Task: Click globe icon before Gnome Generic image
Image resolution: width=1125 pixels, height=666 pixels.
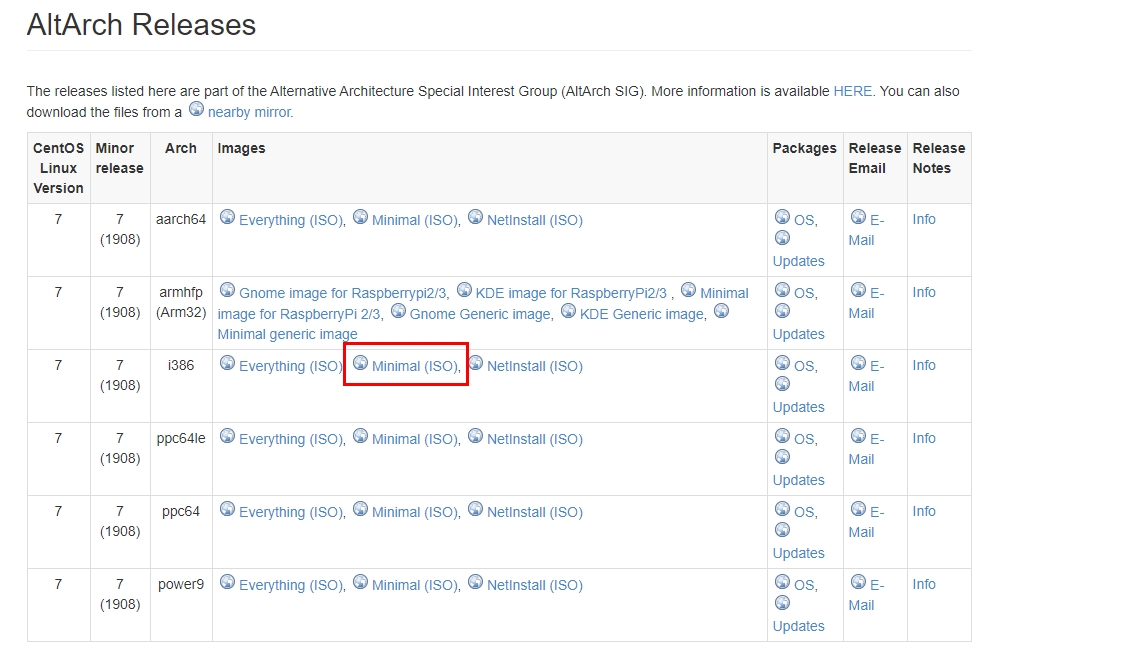Action: (x=398, y=311)
